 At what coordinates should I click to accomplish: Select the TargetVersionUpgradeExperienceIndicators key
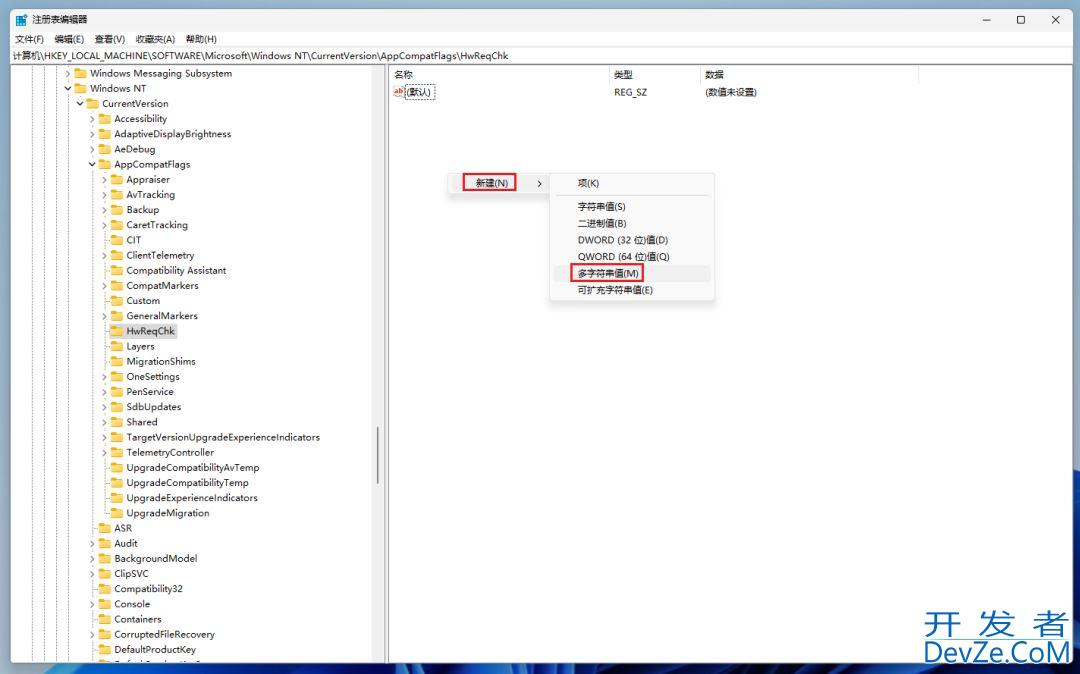coord(223,437)
